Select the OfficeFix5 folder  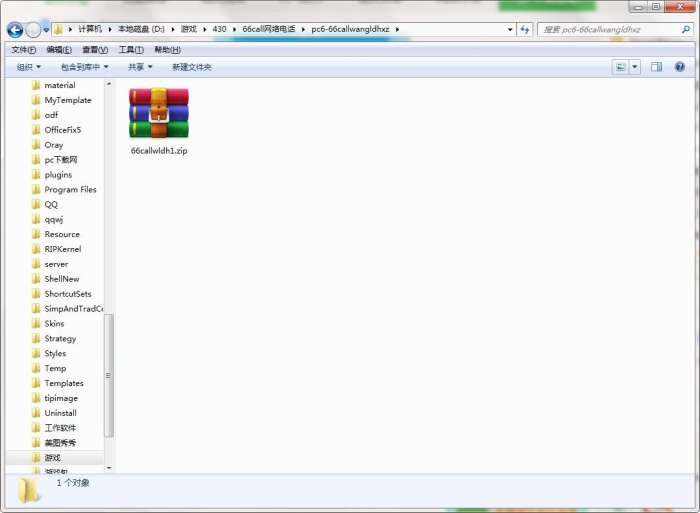[62, 130]
